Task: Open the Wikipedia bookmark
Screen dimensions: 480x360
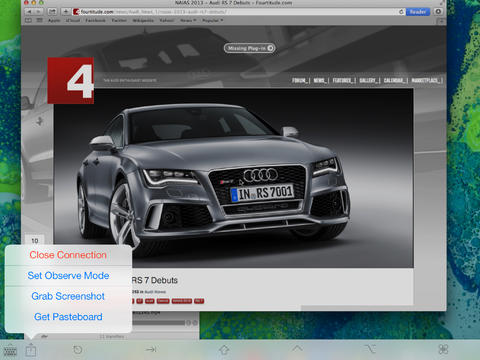Action: point(143,20)
